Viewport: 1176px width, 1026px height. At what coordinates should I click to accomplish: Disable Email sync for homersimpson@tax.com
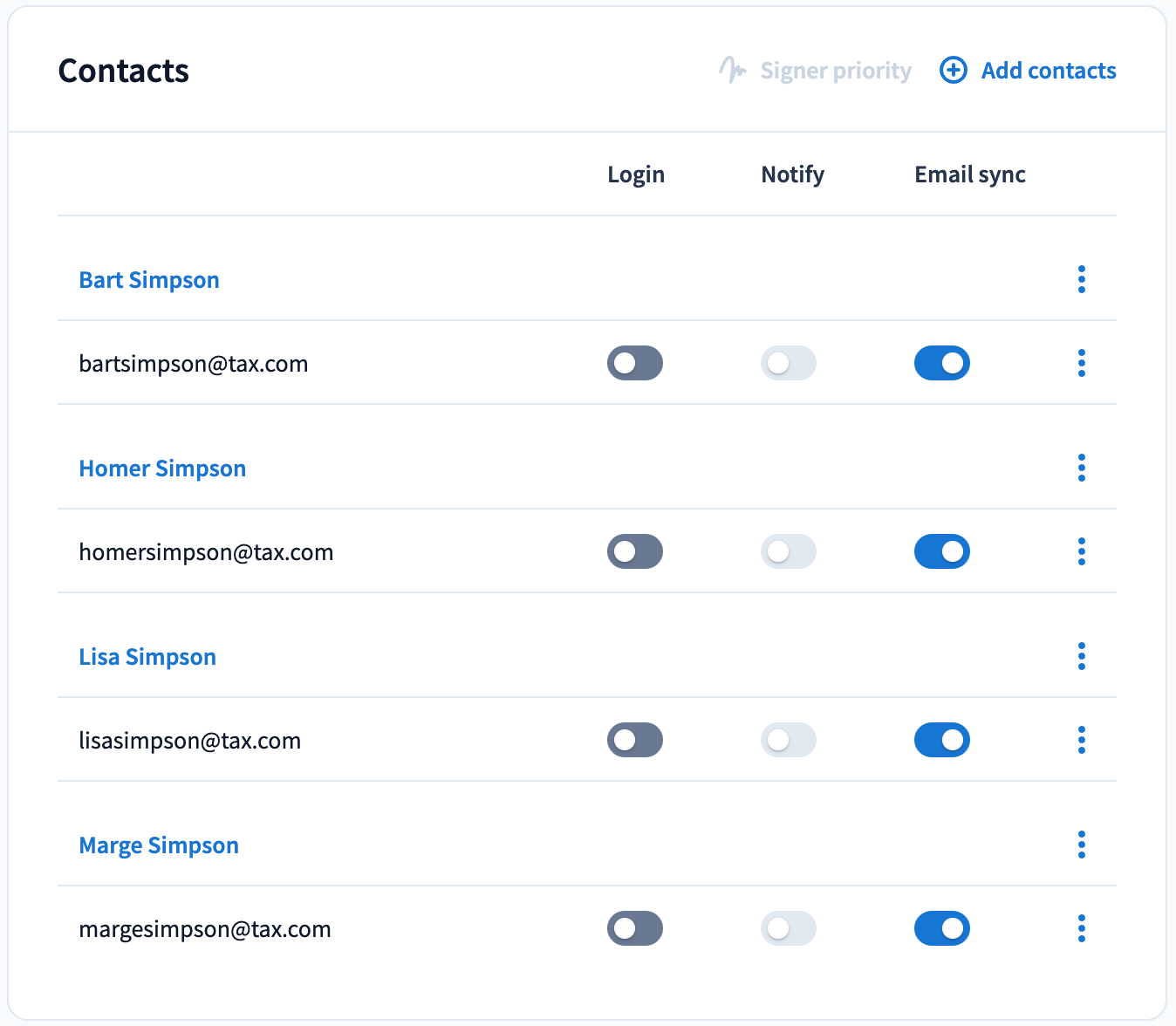(942, 551)
